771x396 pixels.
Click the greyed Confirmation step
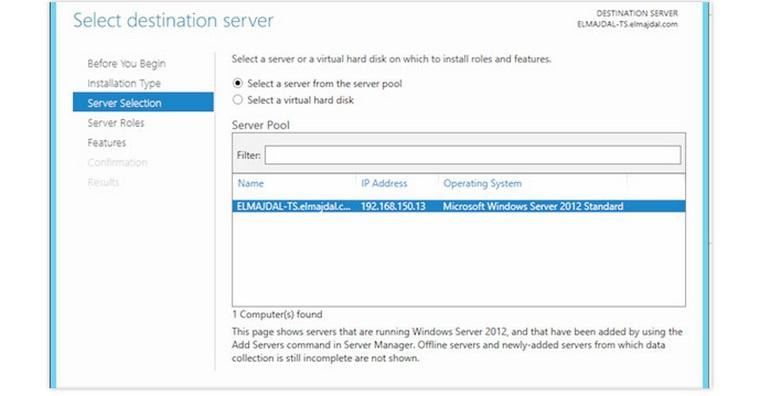[x=118, y=162]
